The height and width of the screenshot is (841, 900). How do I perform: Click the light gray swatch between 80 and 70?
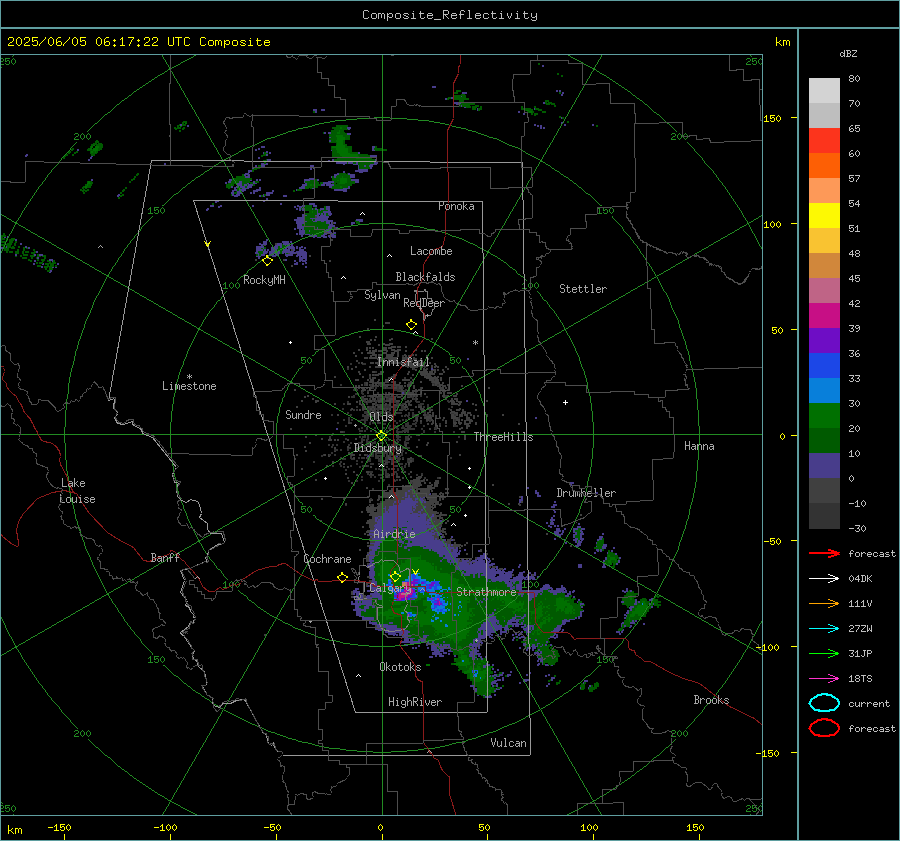coord(824,90)
